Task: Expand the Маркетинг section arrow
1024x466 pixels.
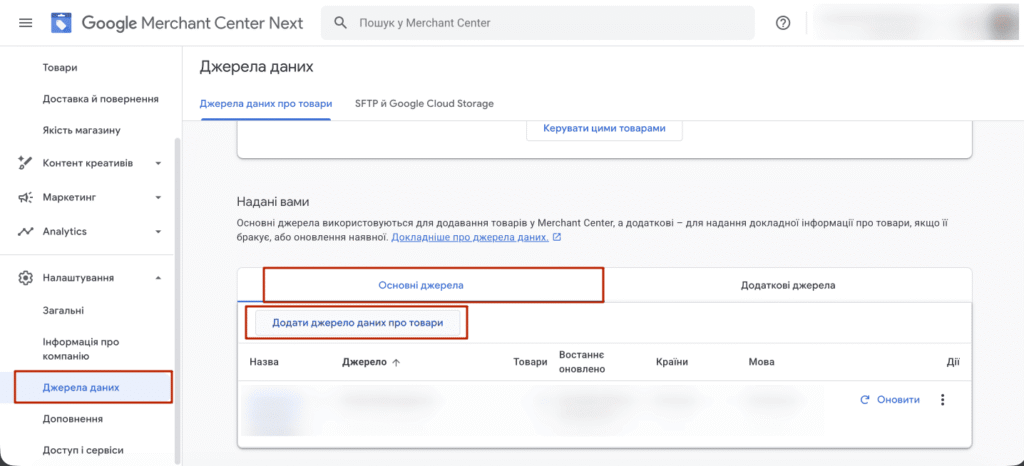Action: pos(158,197)
